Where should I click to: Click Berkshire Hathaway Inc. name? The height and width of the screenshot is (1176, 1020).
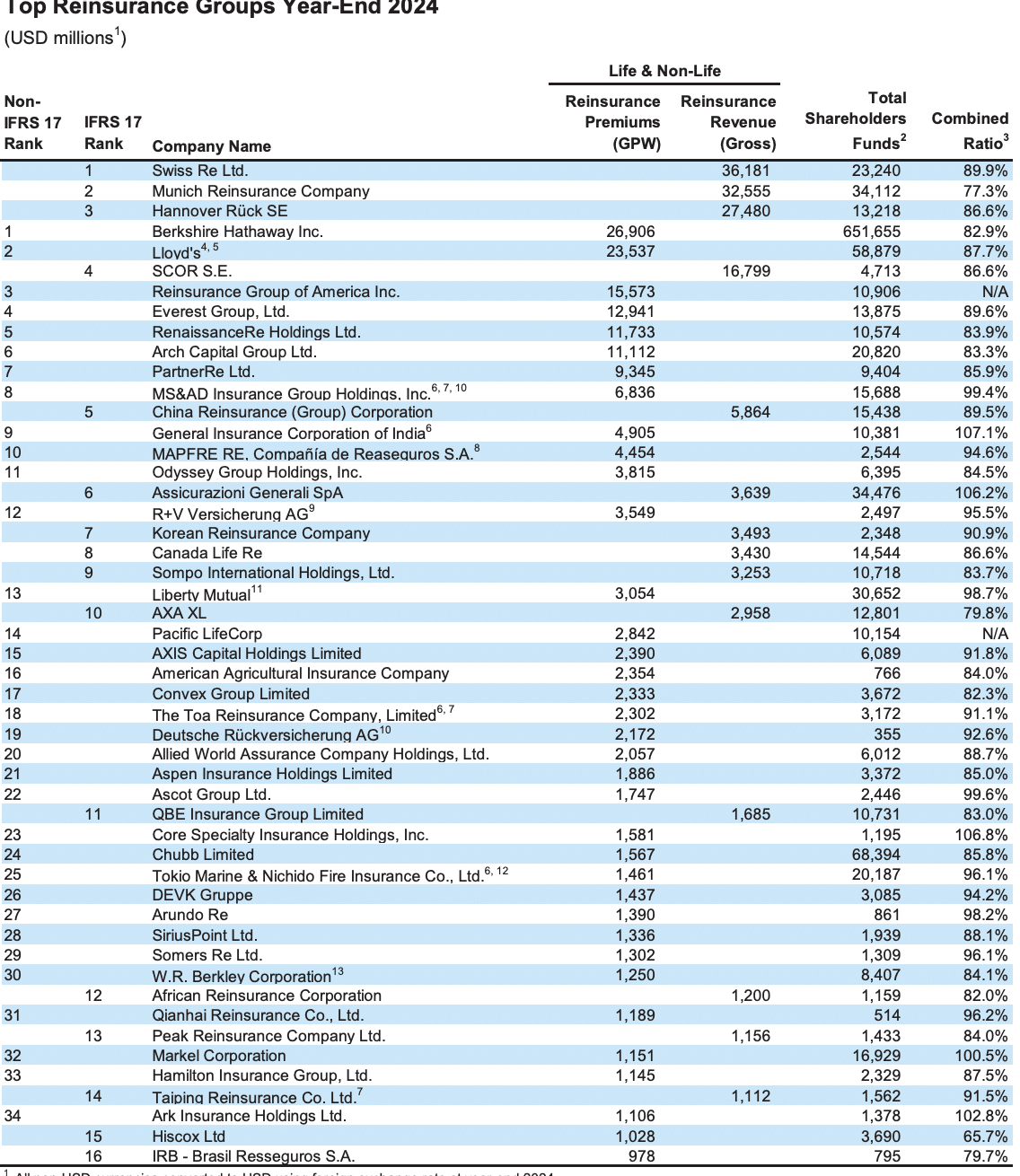(x=237, y=232)
